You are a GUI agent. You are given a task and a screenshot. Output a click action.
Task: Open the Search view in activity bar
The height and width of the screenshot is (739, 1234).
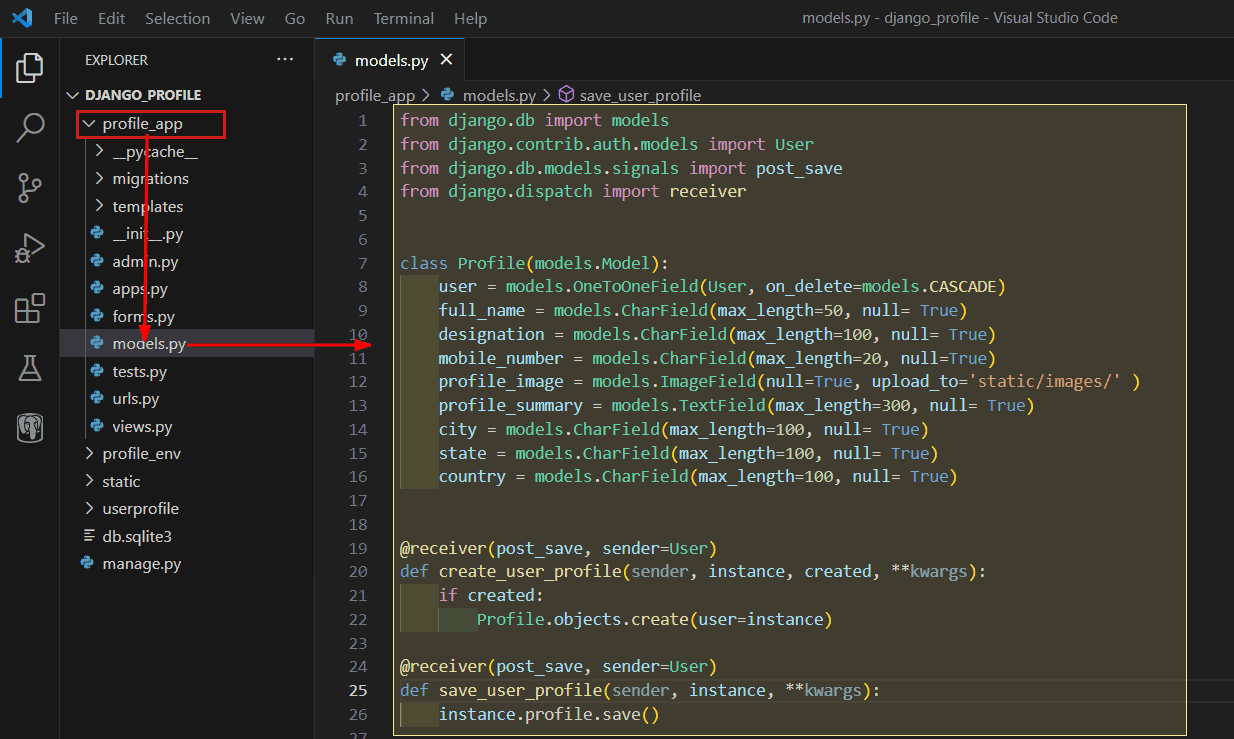click(30, 127)
